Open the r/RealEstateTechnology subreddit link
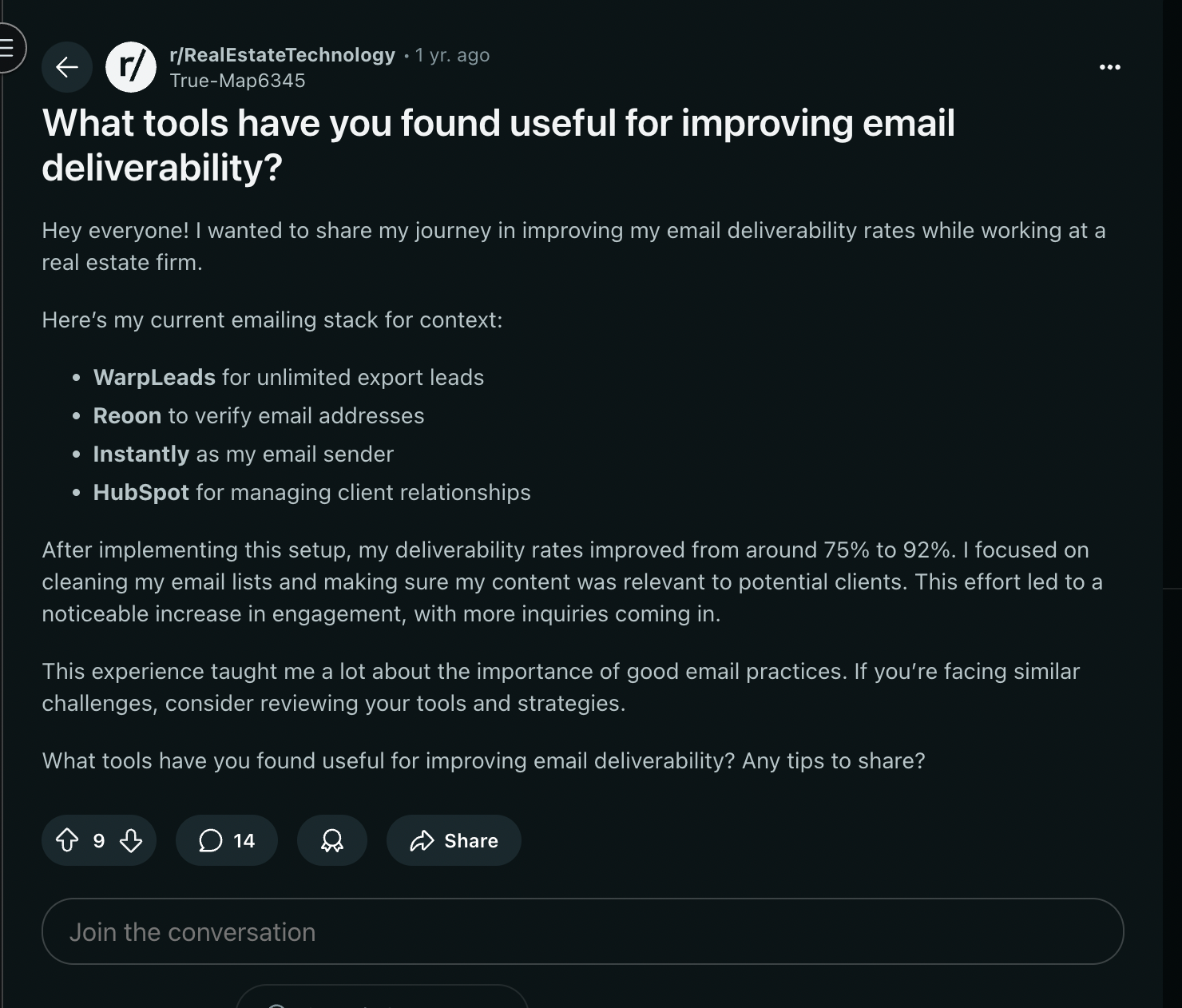1182x1008 pixels. tap(281, 54)
